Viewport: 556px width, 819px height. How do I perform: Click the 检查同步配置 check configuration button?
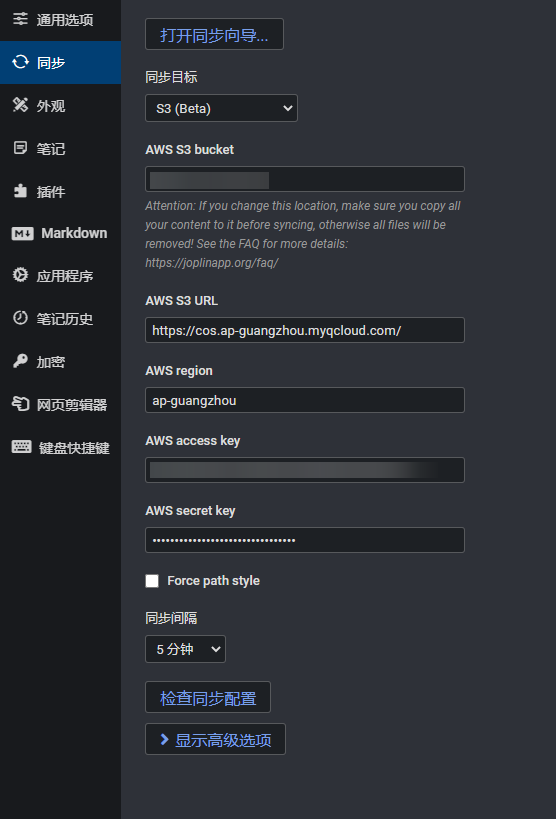pyautogui.click(x=208, y=697)
